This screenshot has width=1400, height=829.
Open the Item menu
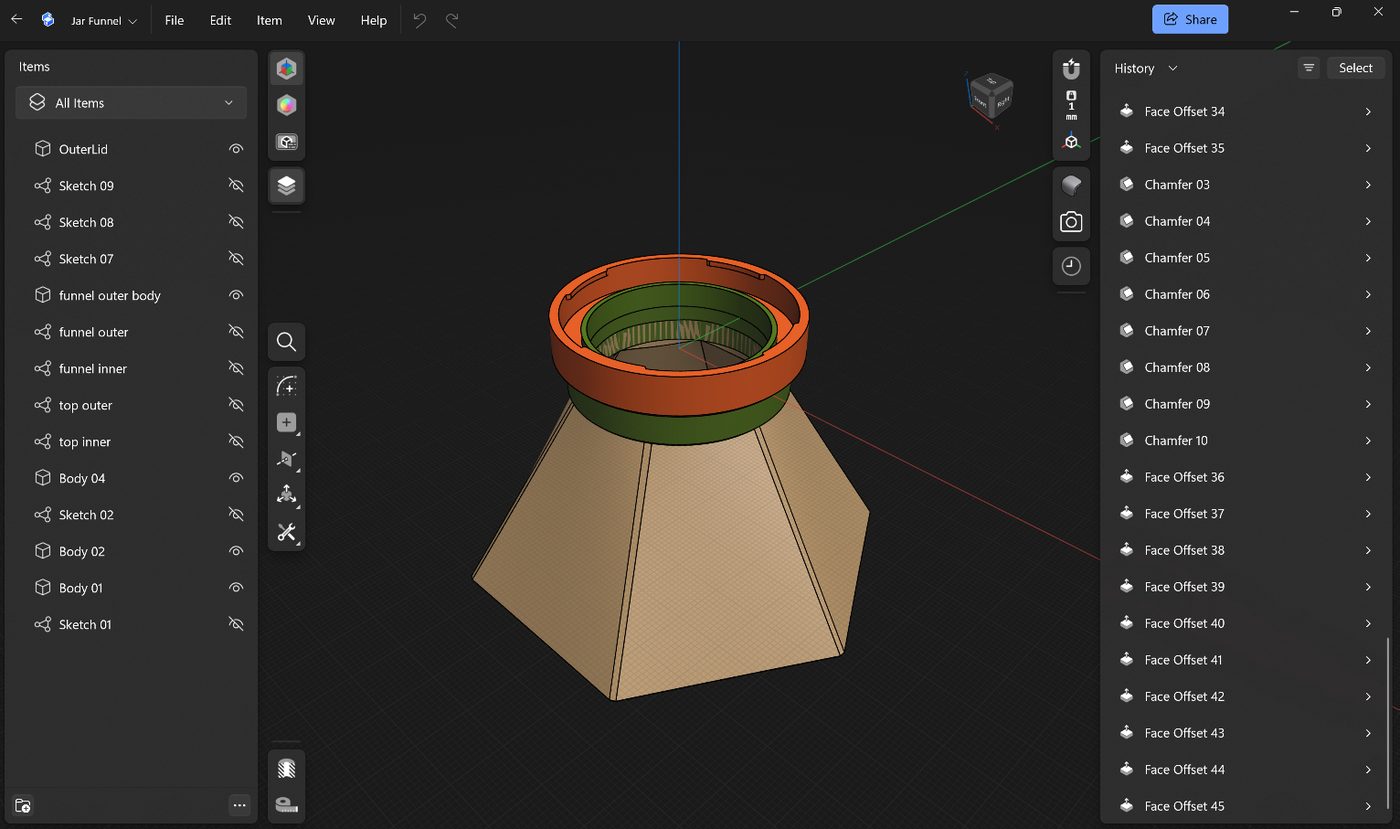269,20
